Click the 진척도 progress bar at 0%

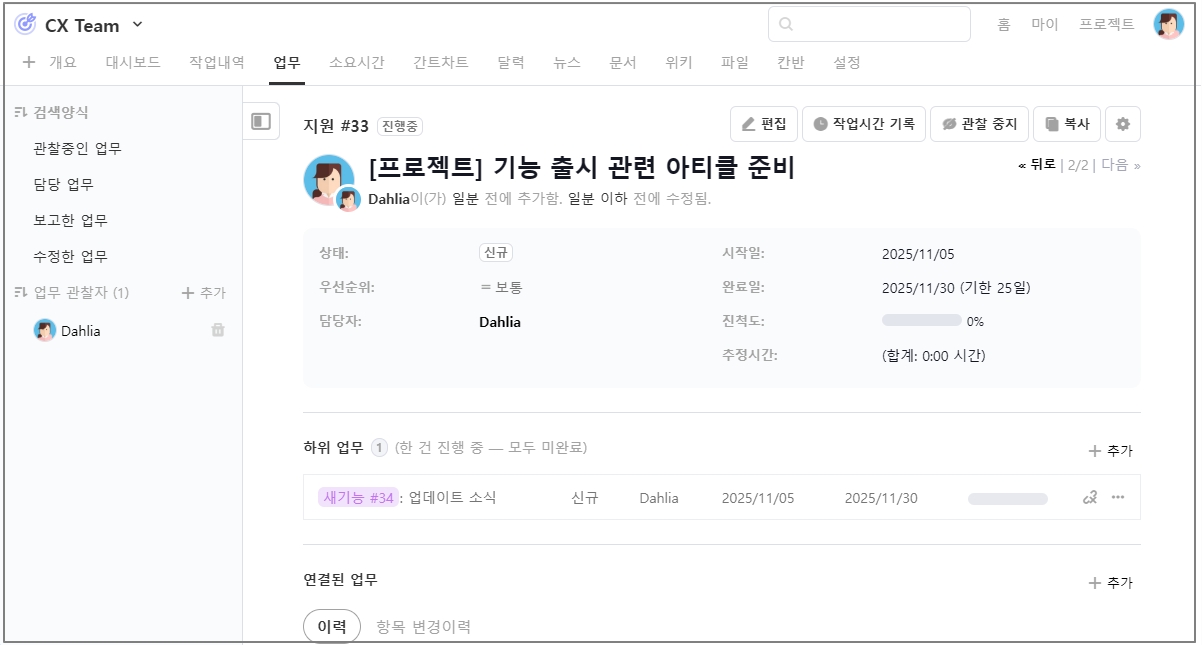(921, 321)
